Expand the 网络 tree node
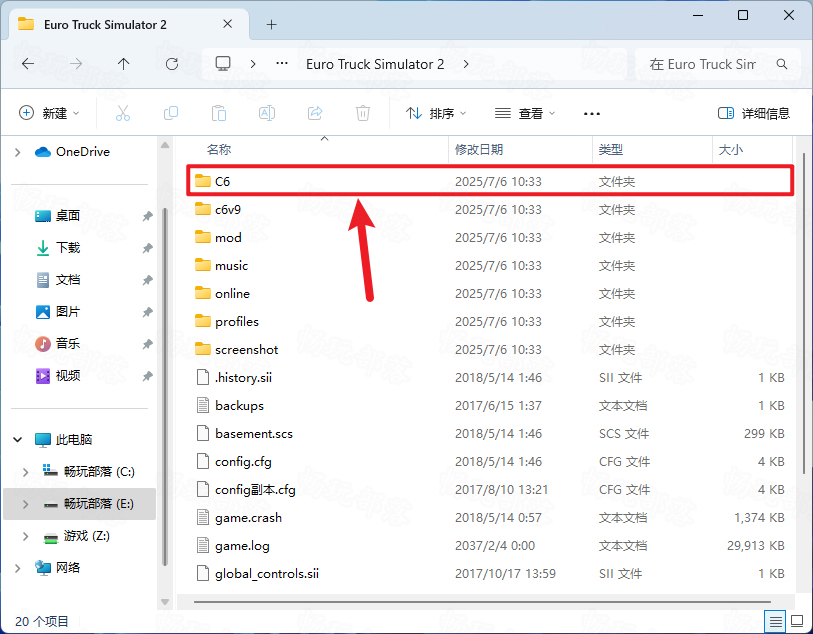This screenshot has width=813, height=634. [18, 568]
